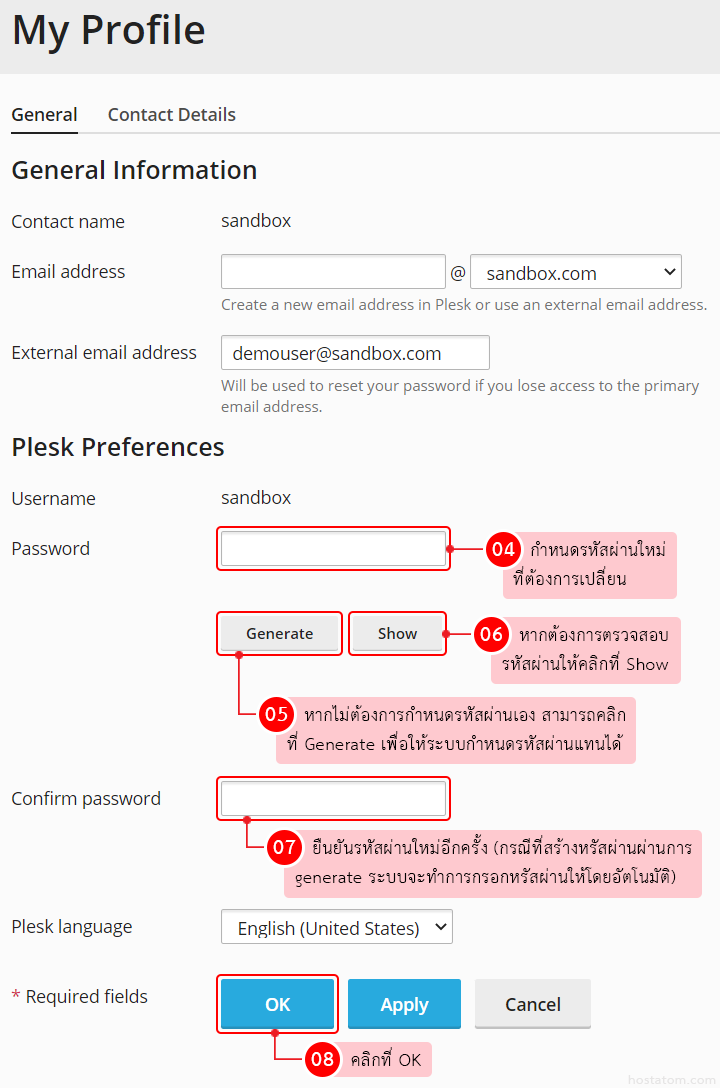The image size is (720, 1088).
Task: Click the Show password button
Action: point(397,634)
